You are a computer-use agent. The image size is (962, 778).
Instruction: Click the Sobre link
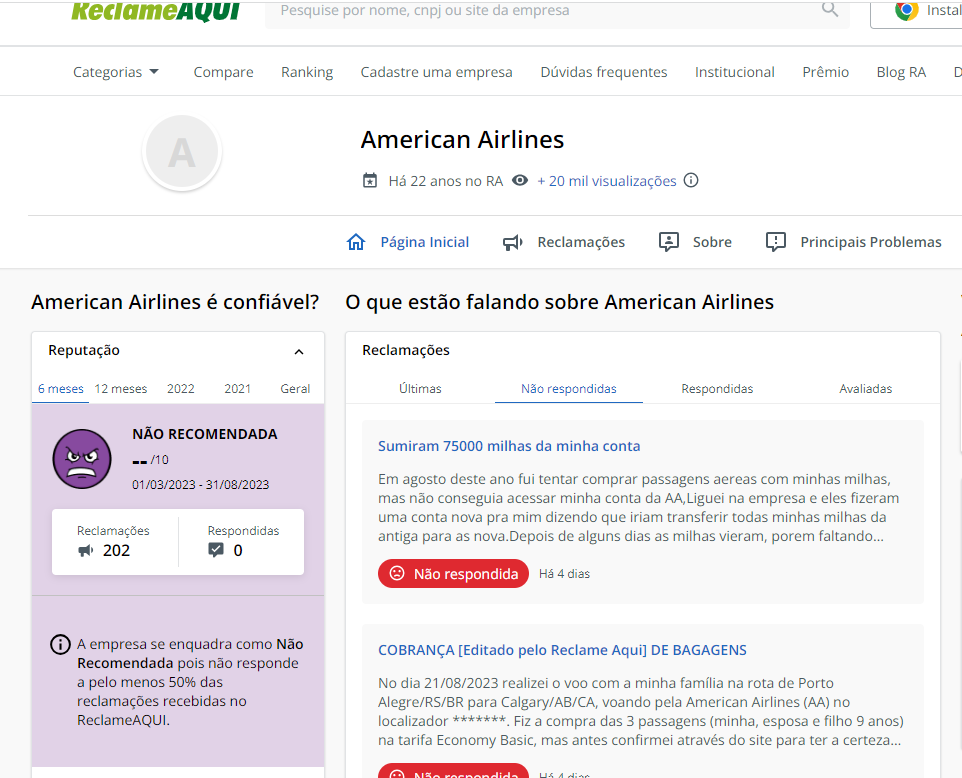[712, 242]
